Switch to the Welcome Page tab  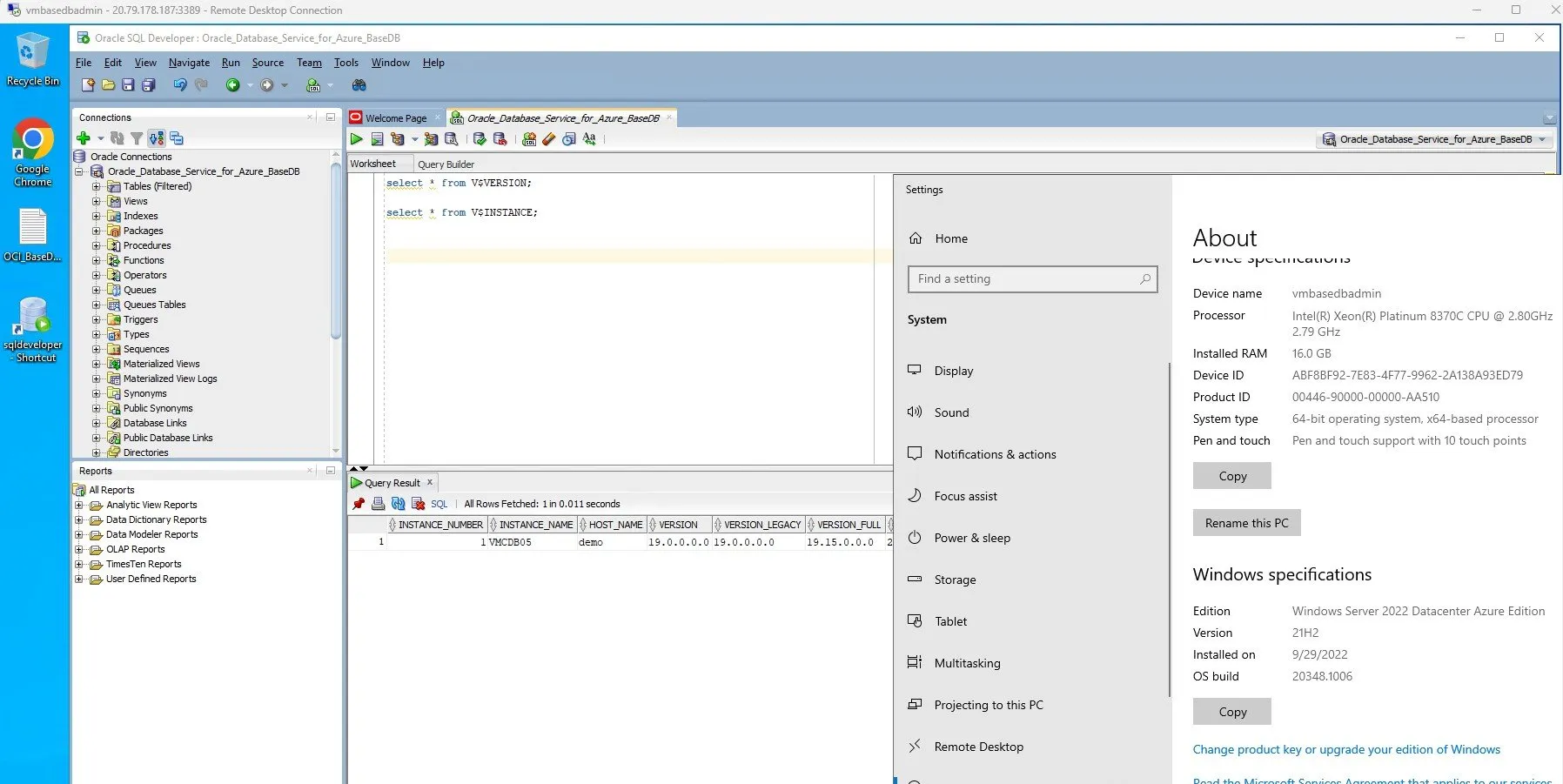click(x=396, y=118)
